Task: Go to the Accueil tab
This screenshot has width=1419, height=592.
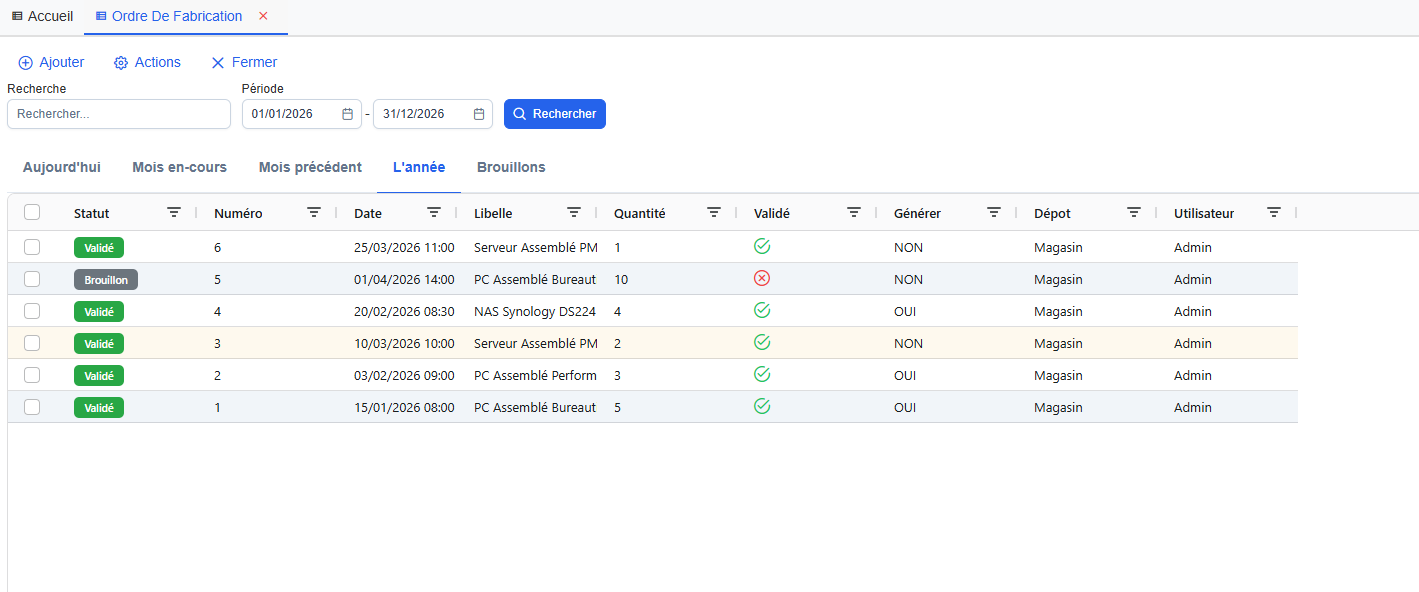Action: click(42, 16)
